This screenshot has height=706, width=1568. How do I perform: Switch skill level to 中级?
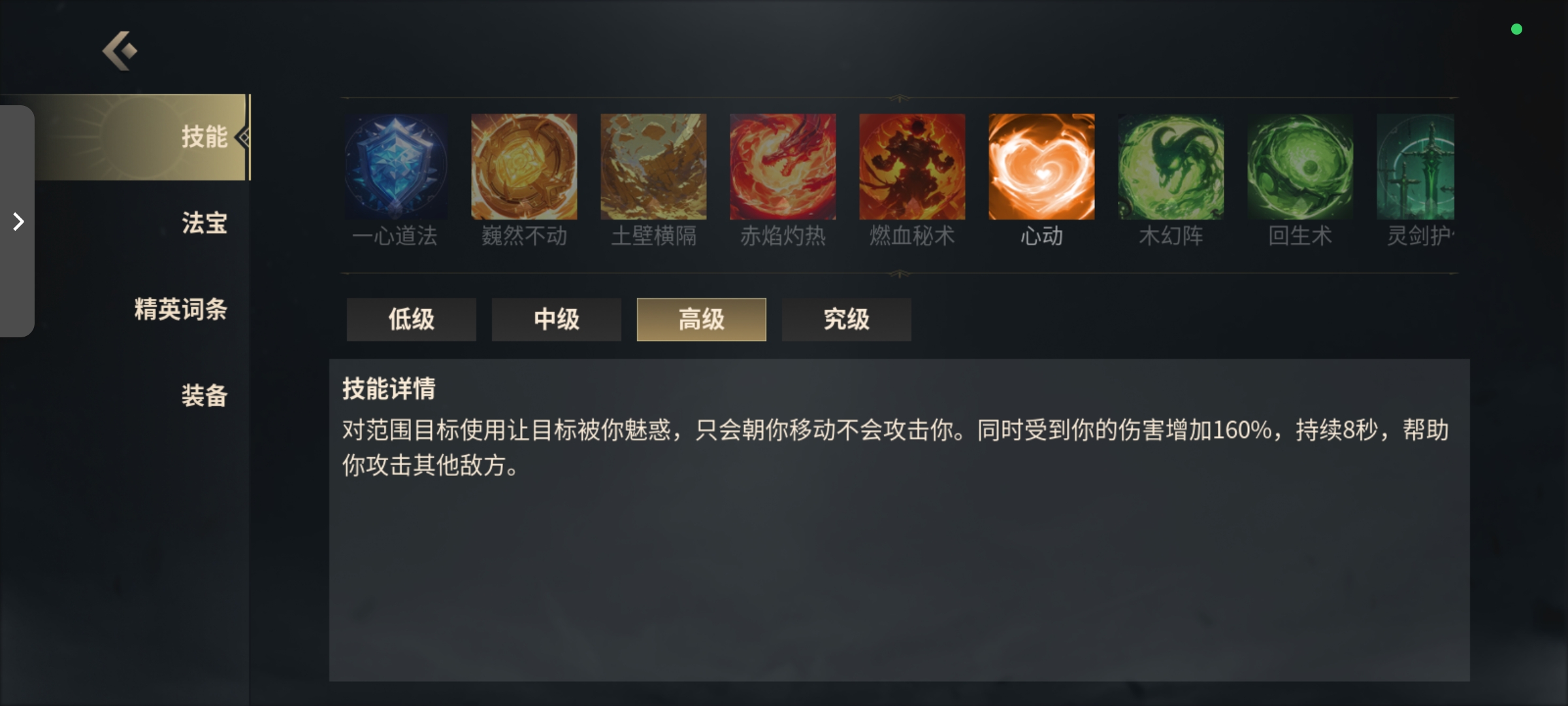[556, 320]
